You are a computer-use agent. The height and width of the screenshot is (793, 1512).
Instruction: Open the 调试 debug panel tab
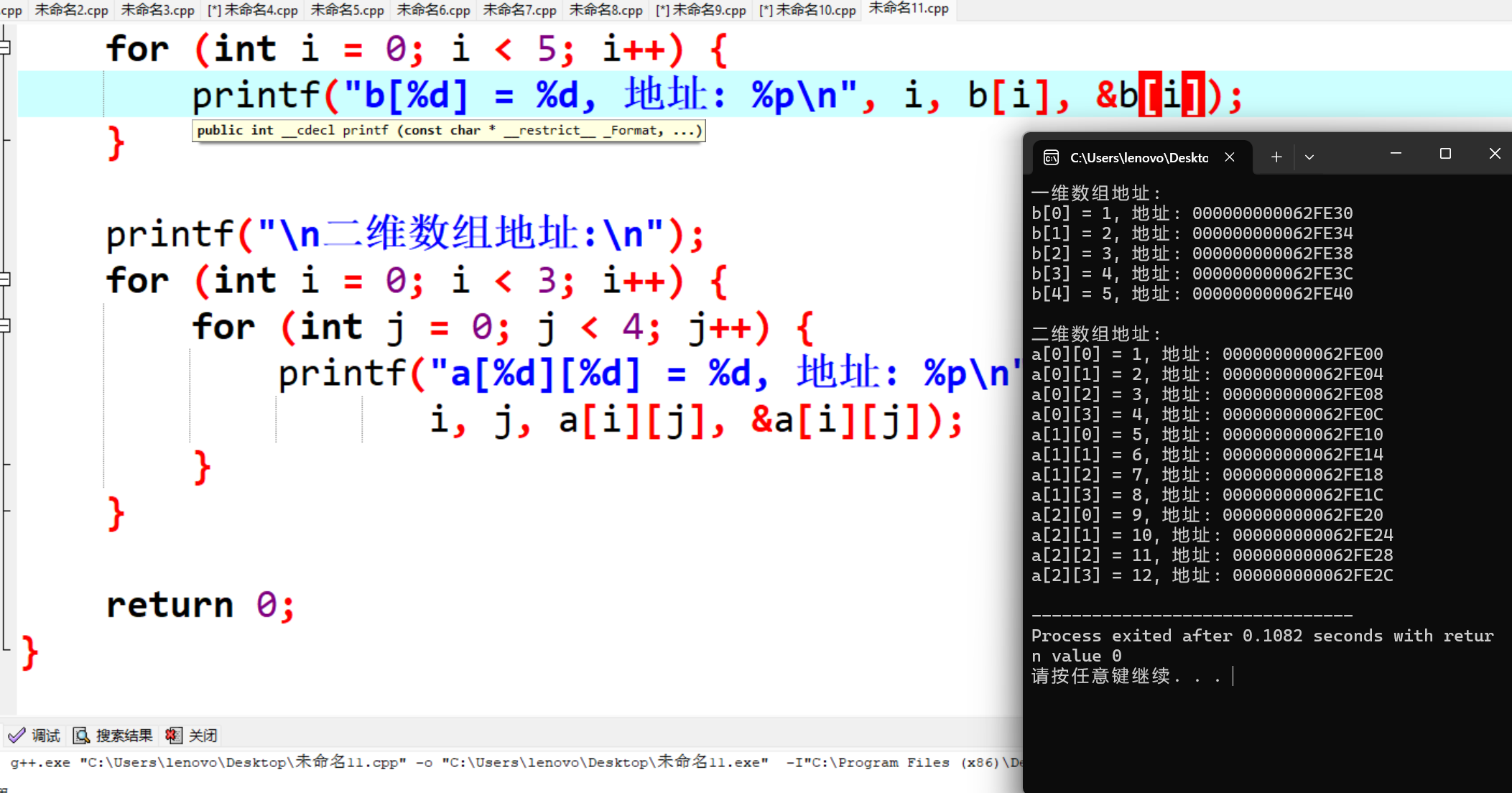(x=34, y=736)
